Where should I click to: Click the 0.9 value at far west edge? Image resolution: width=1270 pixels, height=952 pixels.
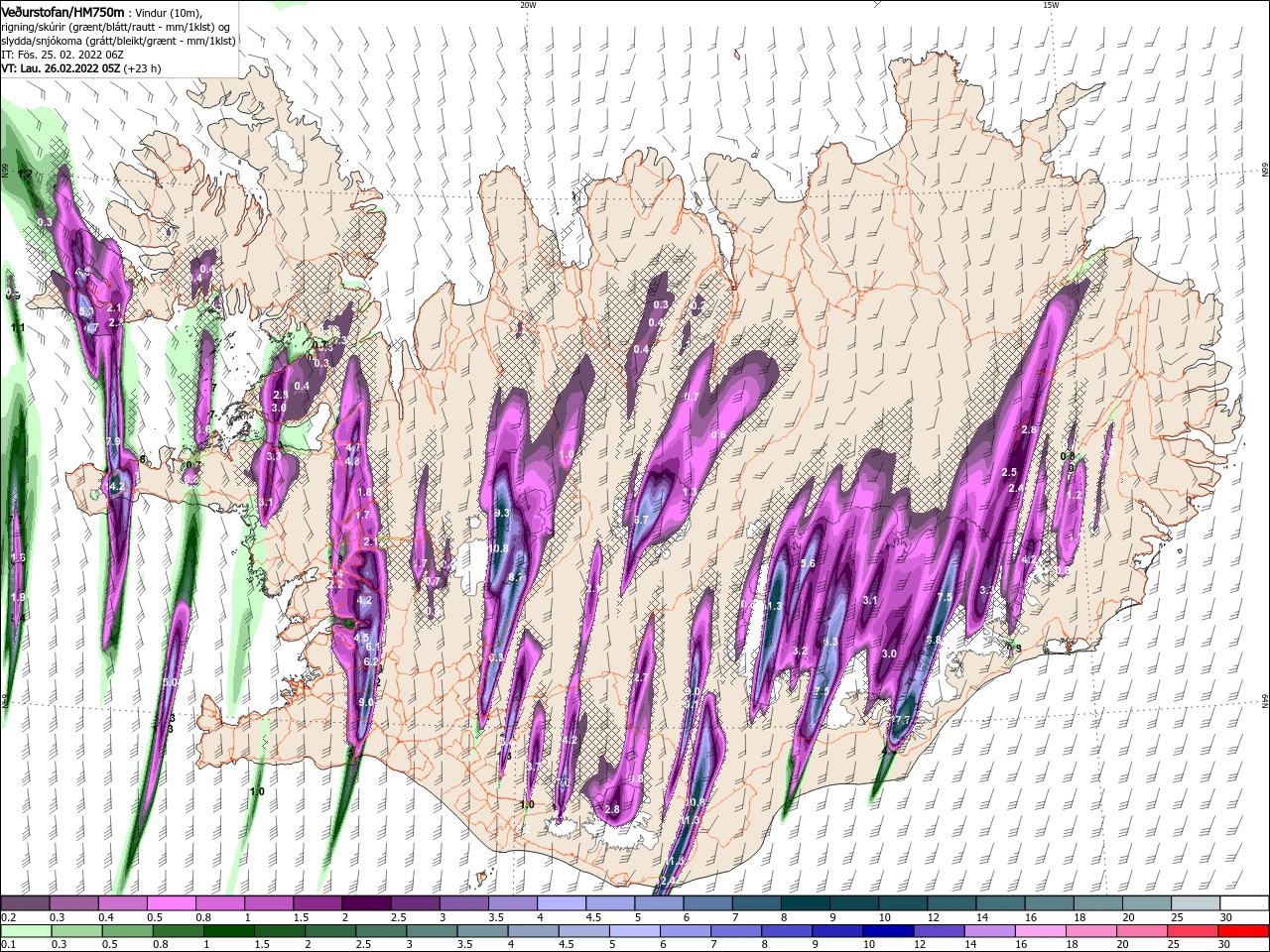tap(13, 296)
